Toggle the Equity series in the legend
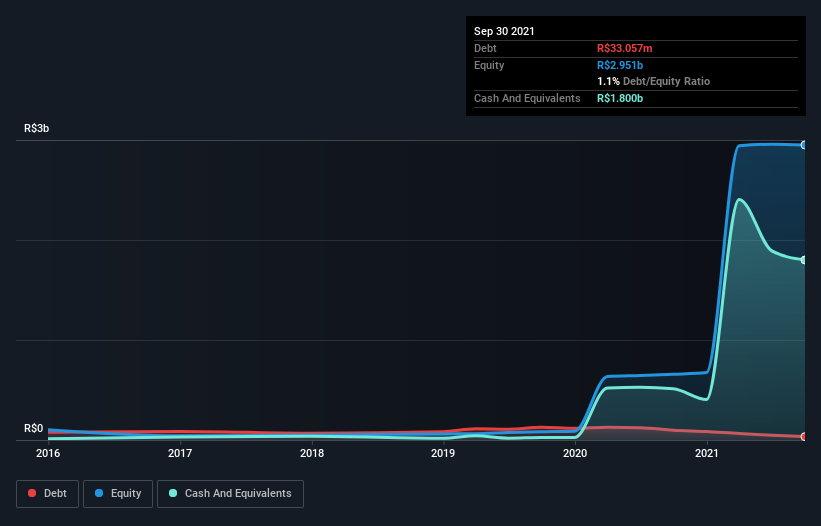Viewport: 821px width, 526px height. 118,494
